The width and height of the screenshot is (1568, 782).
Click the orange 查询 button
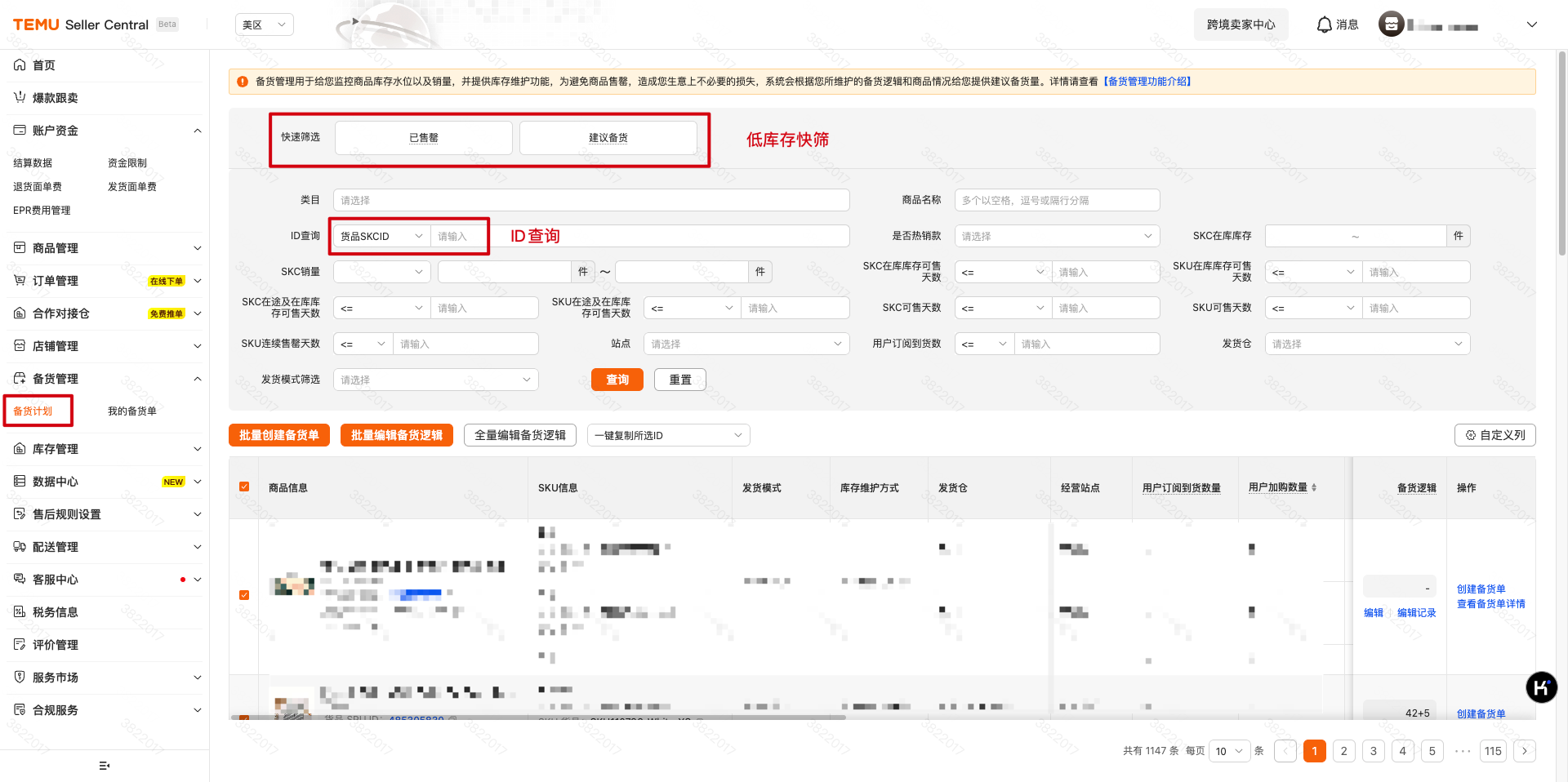click(x=617, y=380)
